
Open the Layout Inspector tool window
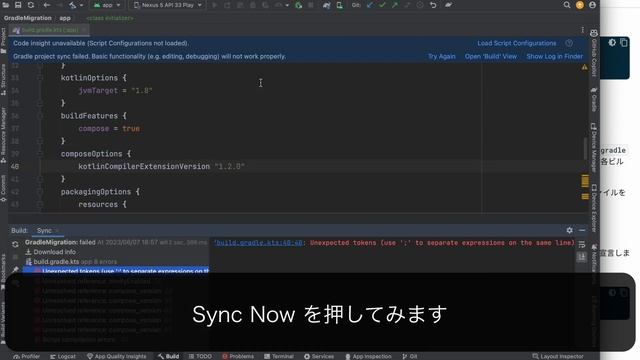(x=558, y=356)
